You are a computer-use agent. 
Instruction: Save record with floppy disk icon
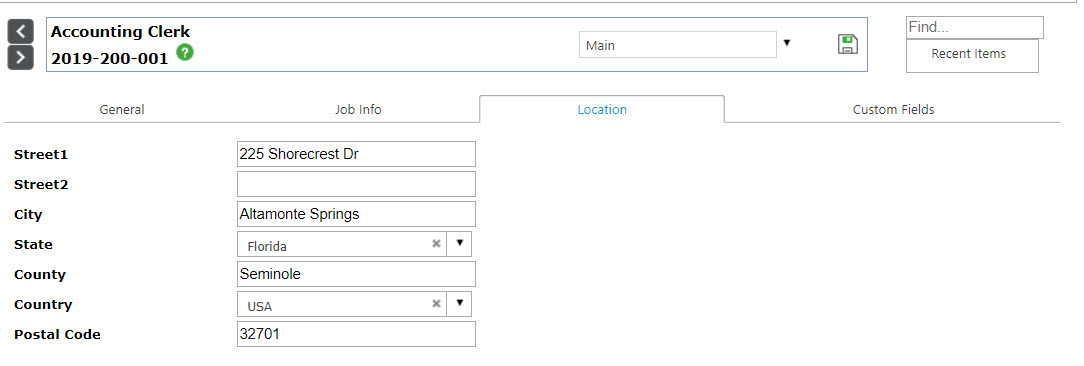[x=848, y=44]
